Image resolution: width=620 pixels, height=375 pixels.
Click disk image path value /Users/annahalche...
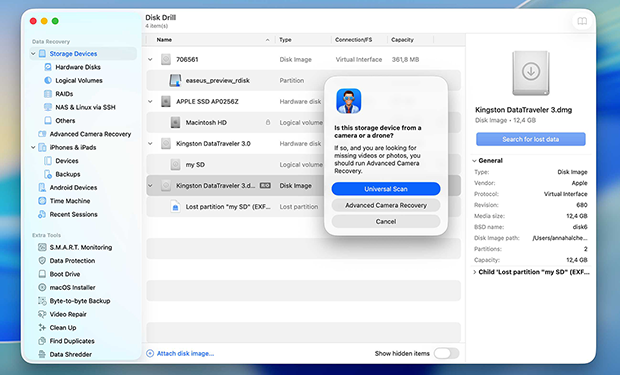(x=560, y=238)
